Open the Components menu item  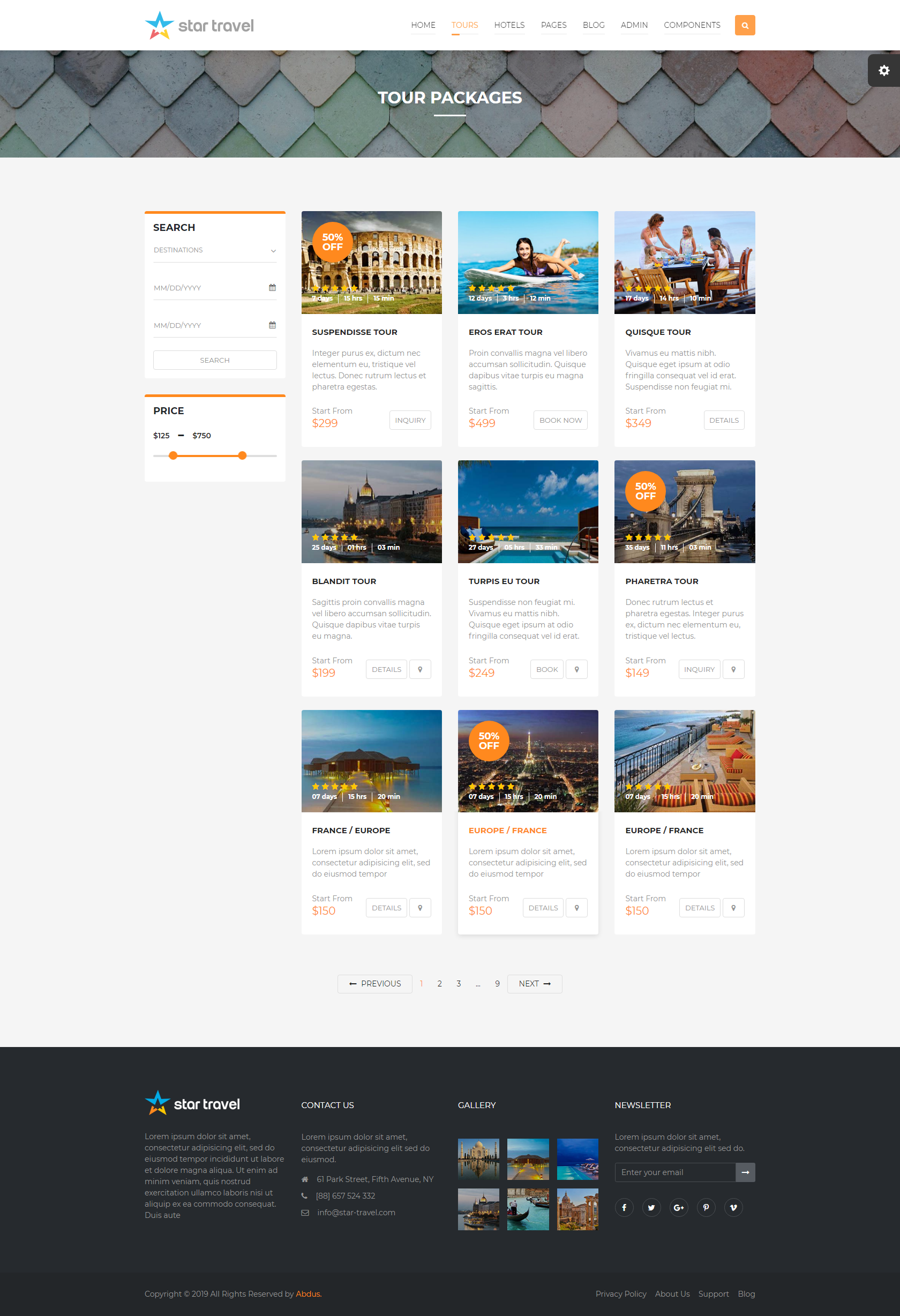pos(692,26)
